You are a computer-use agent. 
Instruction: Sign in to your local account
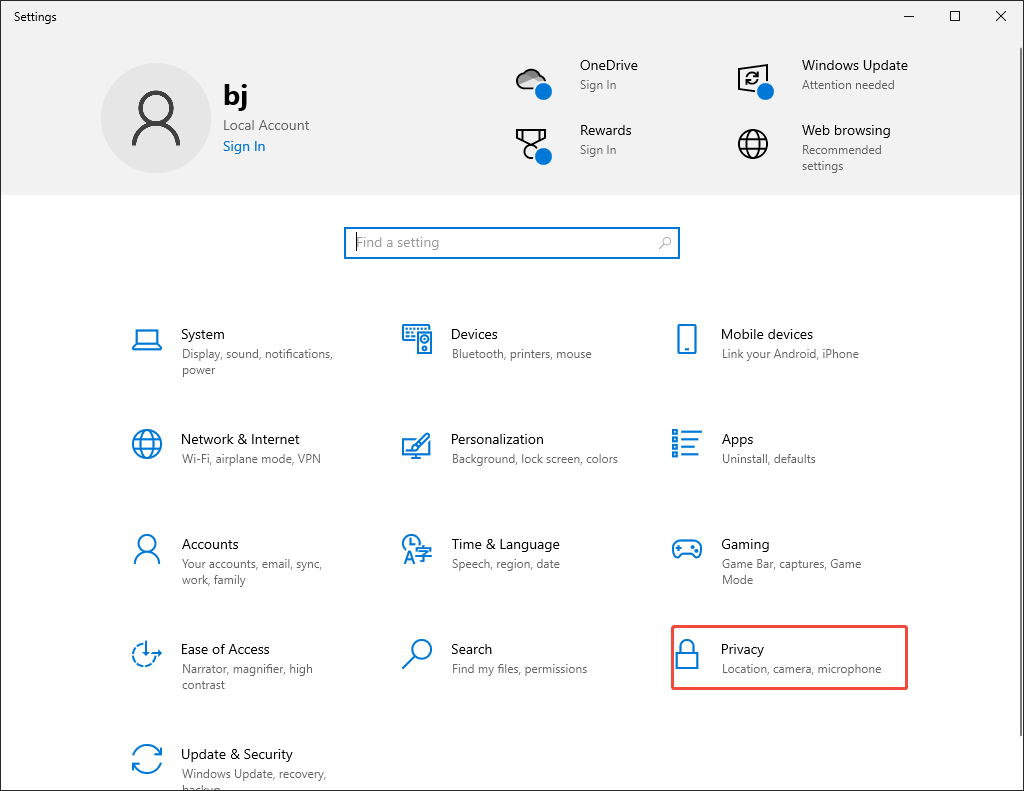click(x=244, y=145)
